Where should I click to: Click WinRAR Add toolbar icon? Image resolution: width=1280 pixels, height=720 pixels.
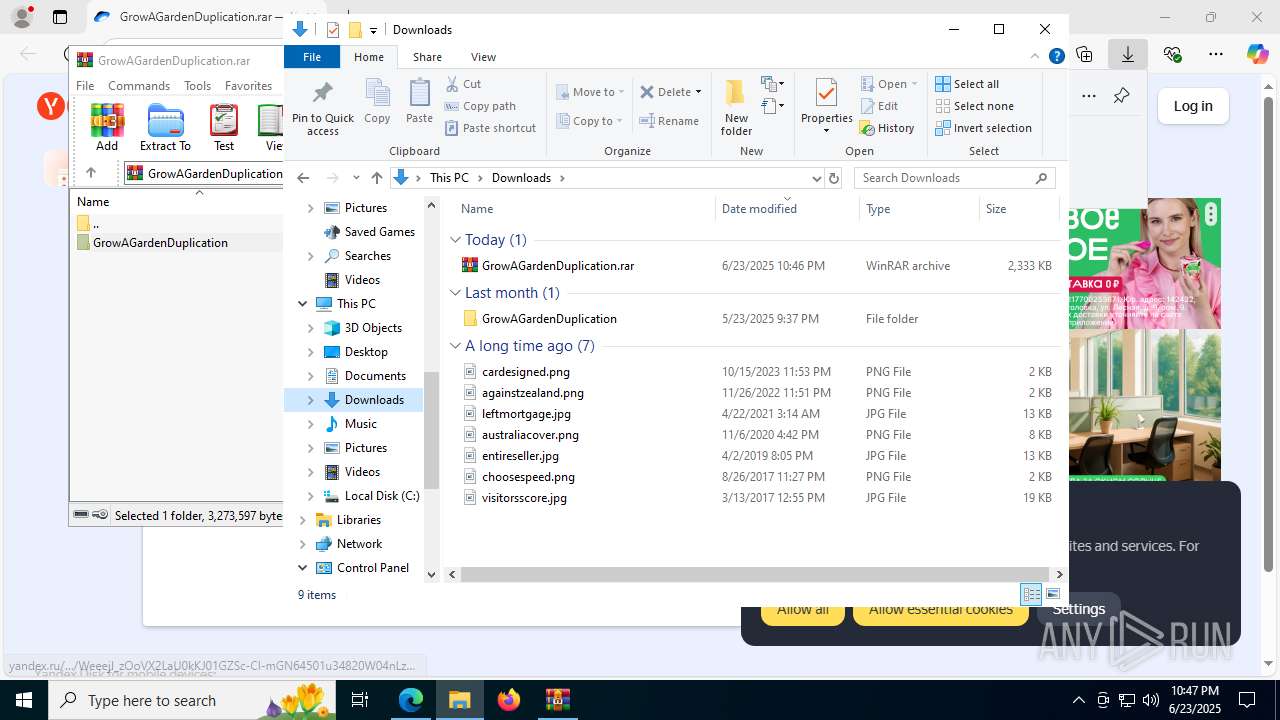(x=107, y=120)
